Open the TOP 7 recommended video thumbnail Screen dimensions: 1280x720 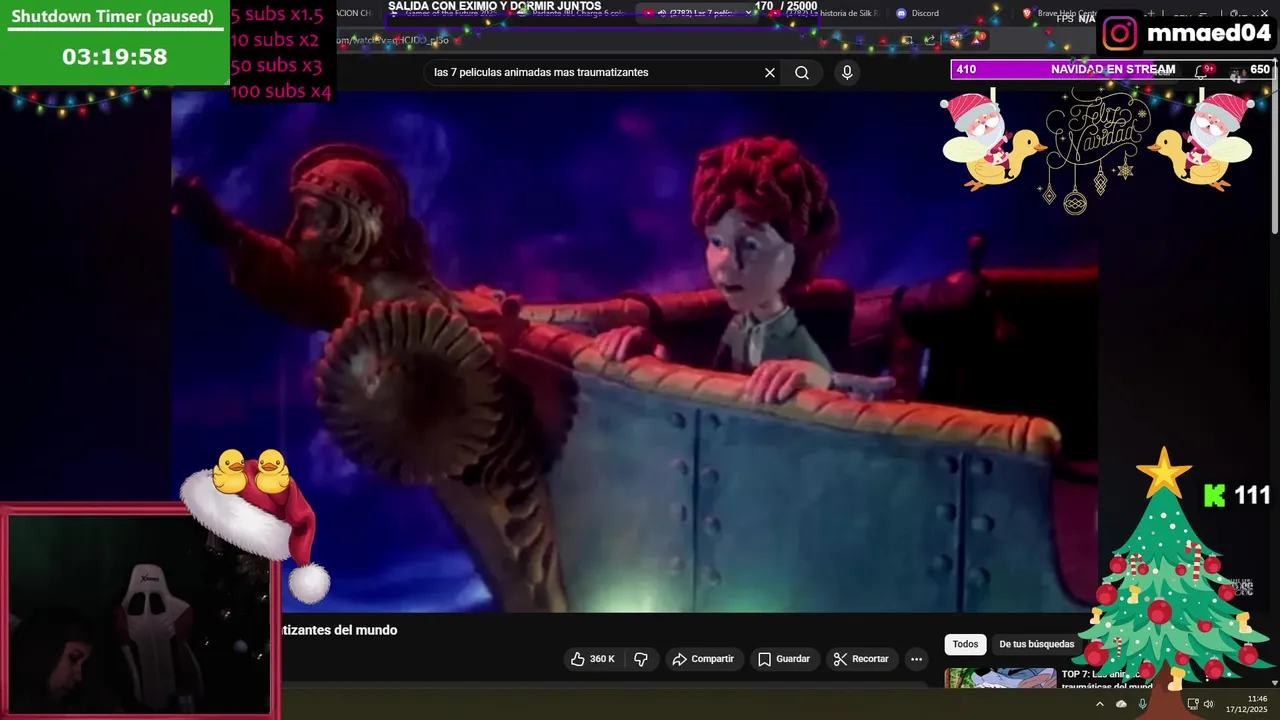1000,678
